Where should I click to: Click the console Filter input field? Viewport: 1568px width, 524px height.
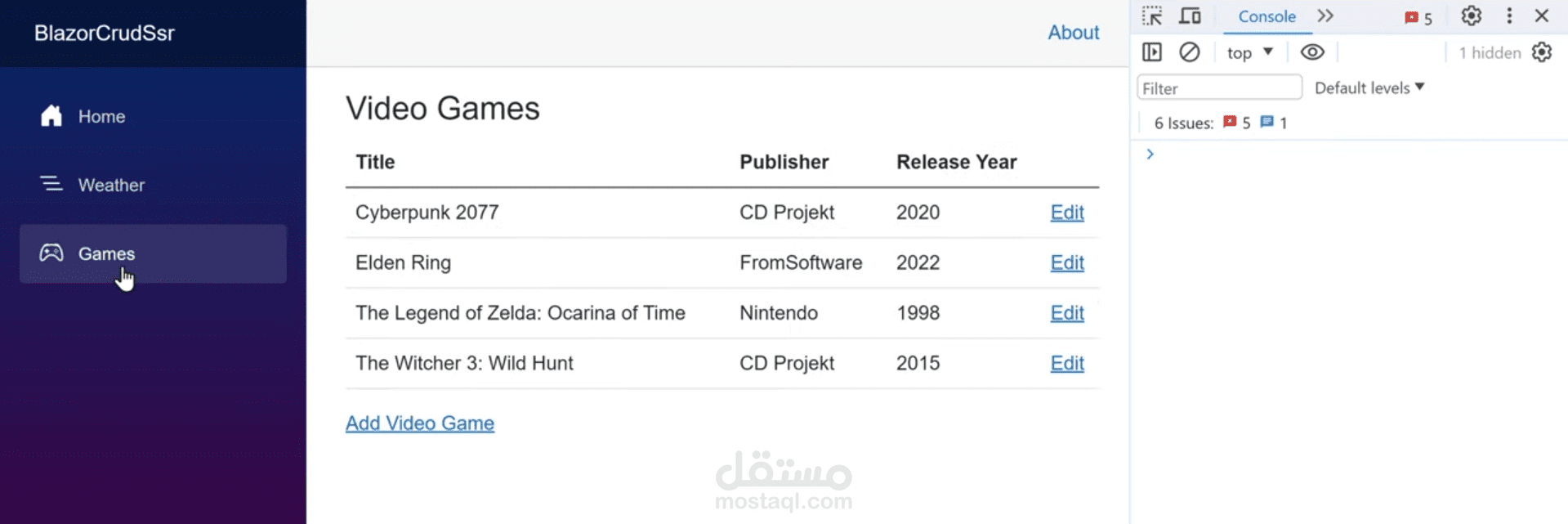pos(1219,88)
